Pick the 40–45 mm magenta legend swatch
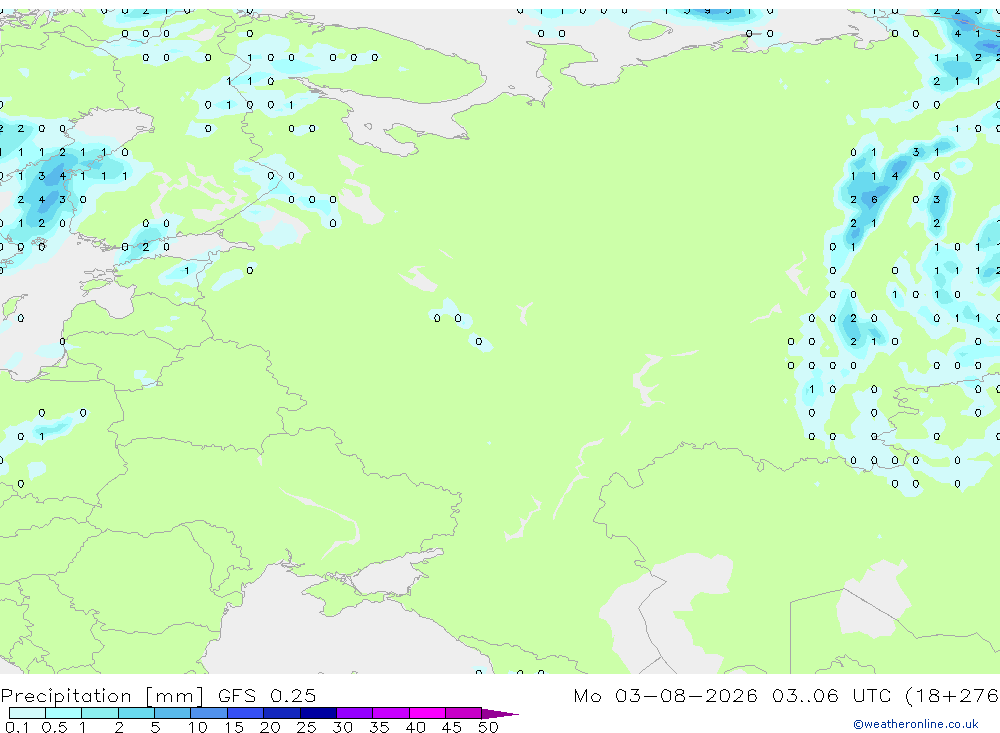 point(427,713)
